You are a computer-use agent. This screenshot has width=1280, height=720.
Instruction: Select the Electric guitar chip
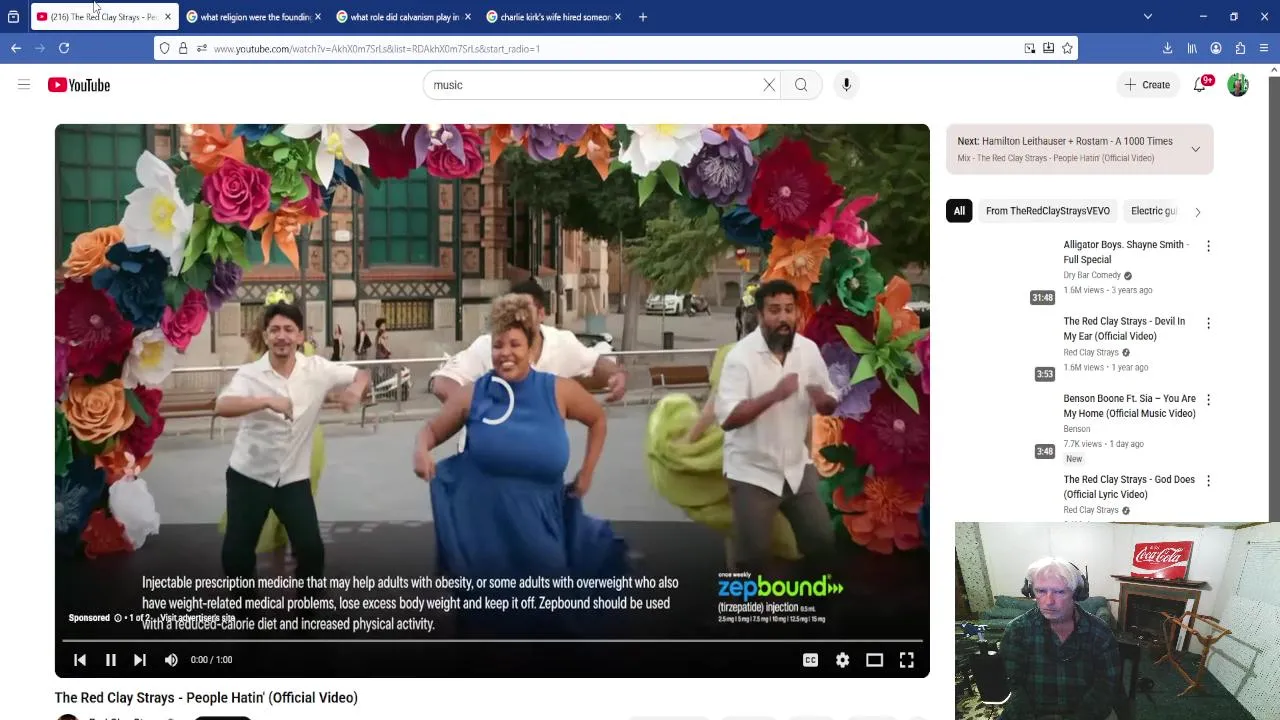click(1154, 211)
